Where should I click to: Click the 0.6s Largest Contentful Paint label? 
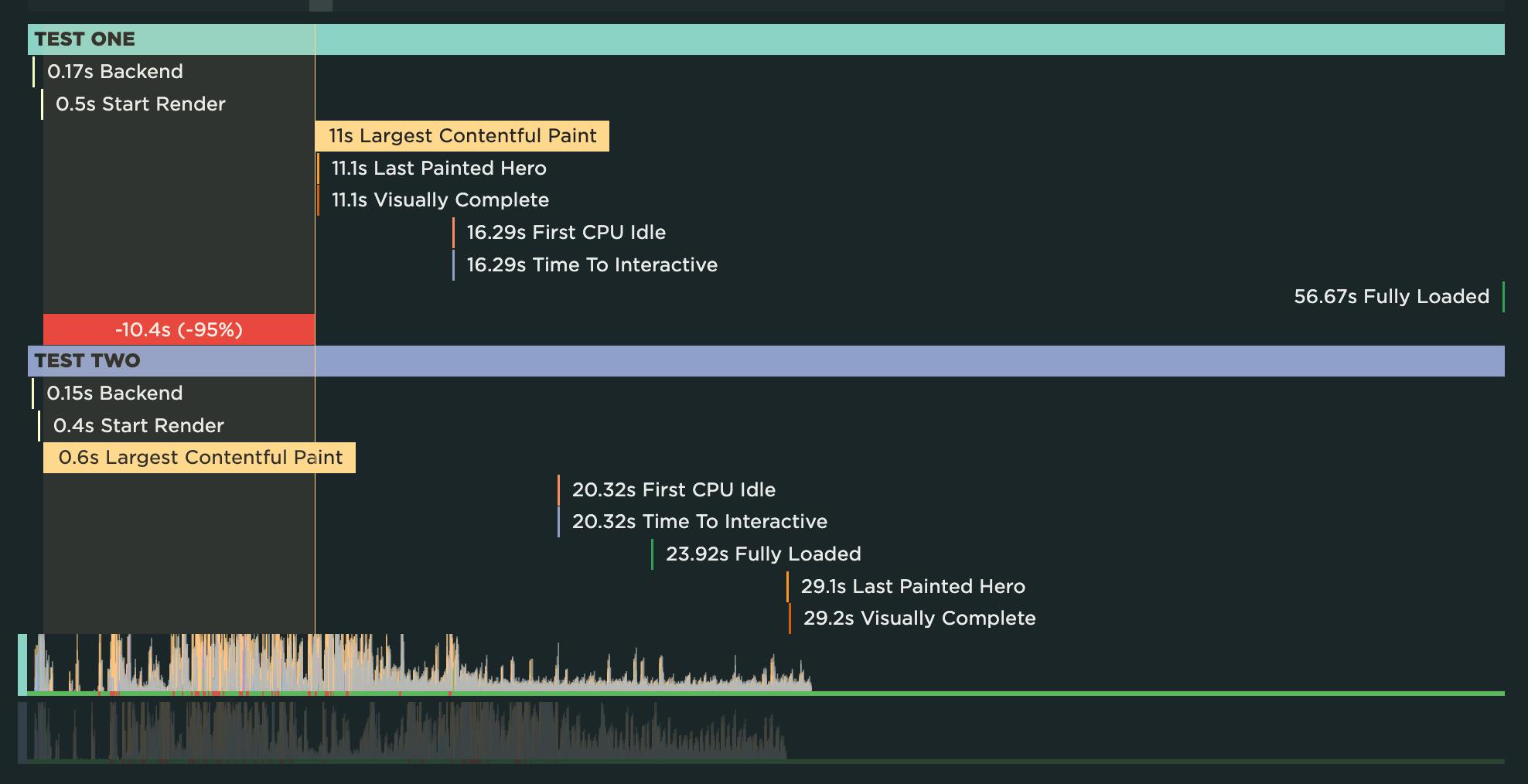coord(200,458)
